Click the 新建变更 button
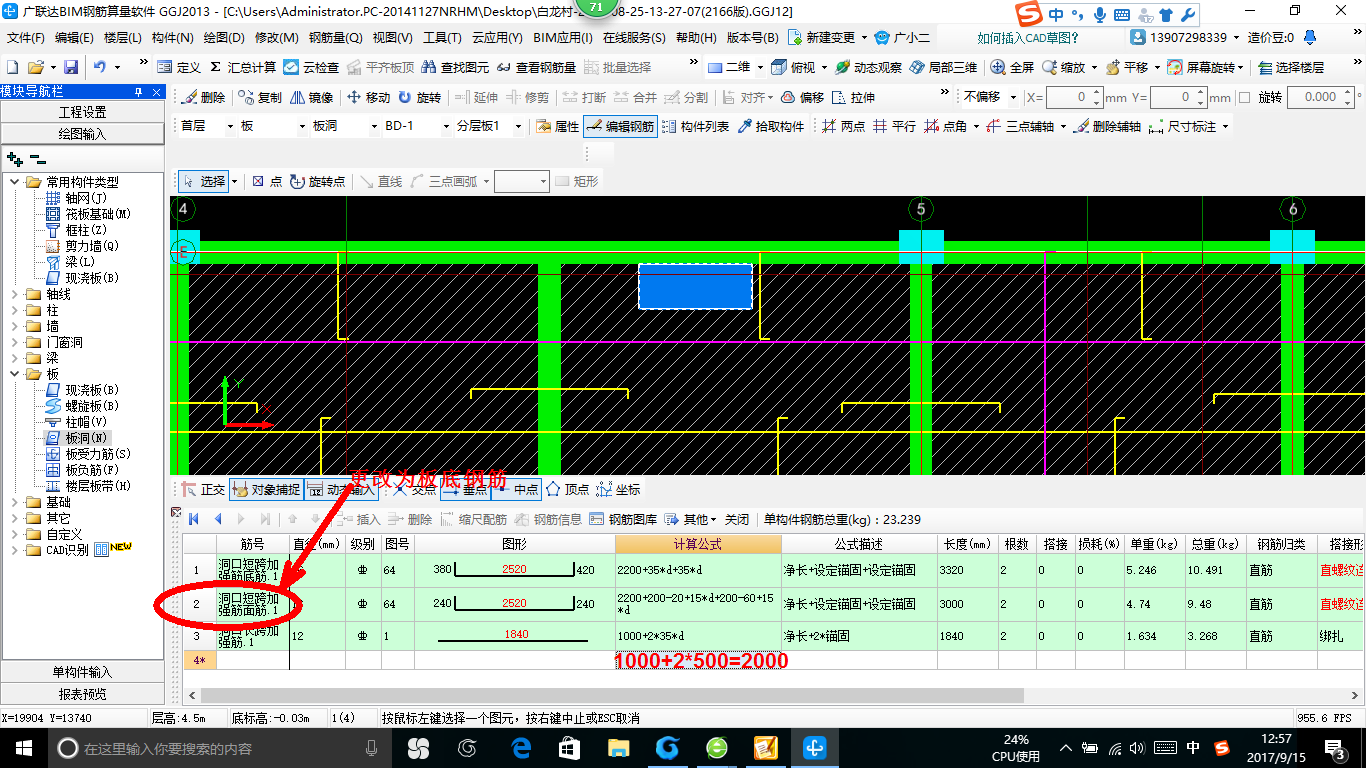The image size is (1366, 768). click(x=828, y=37)
